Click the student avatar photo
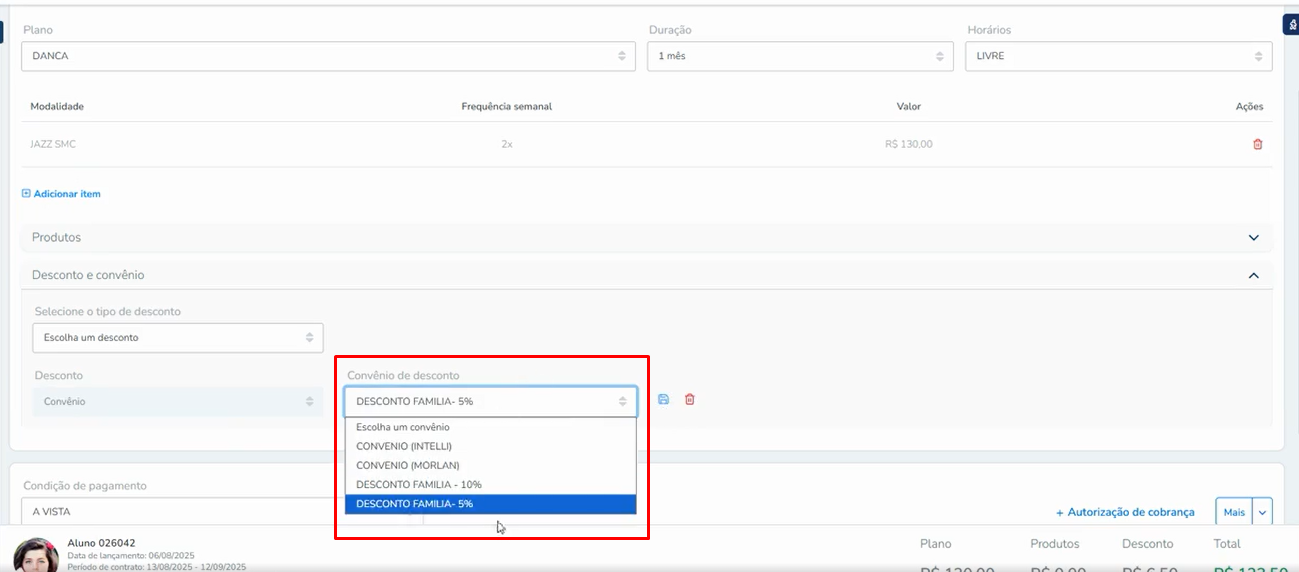 (x=35, y=556)
